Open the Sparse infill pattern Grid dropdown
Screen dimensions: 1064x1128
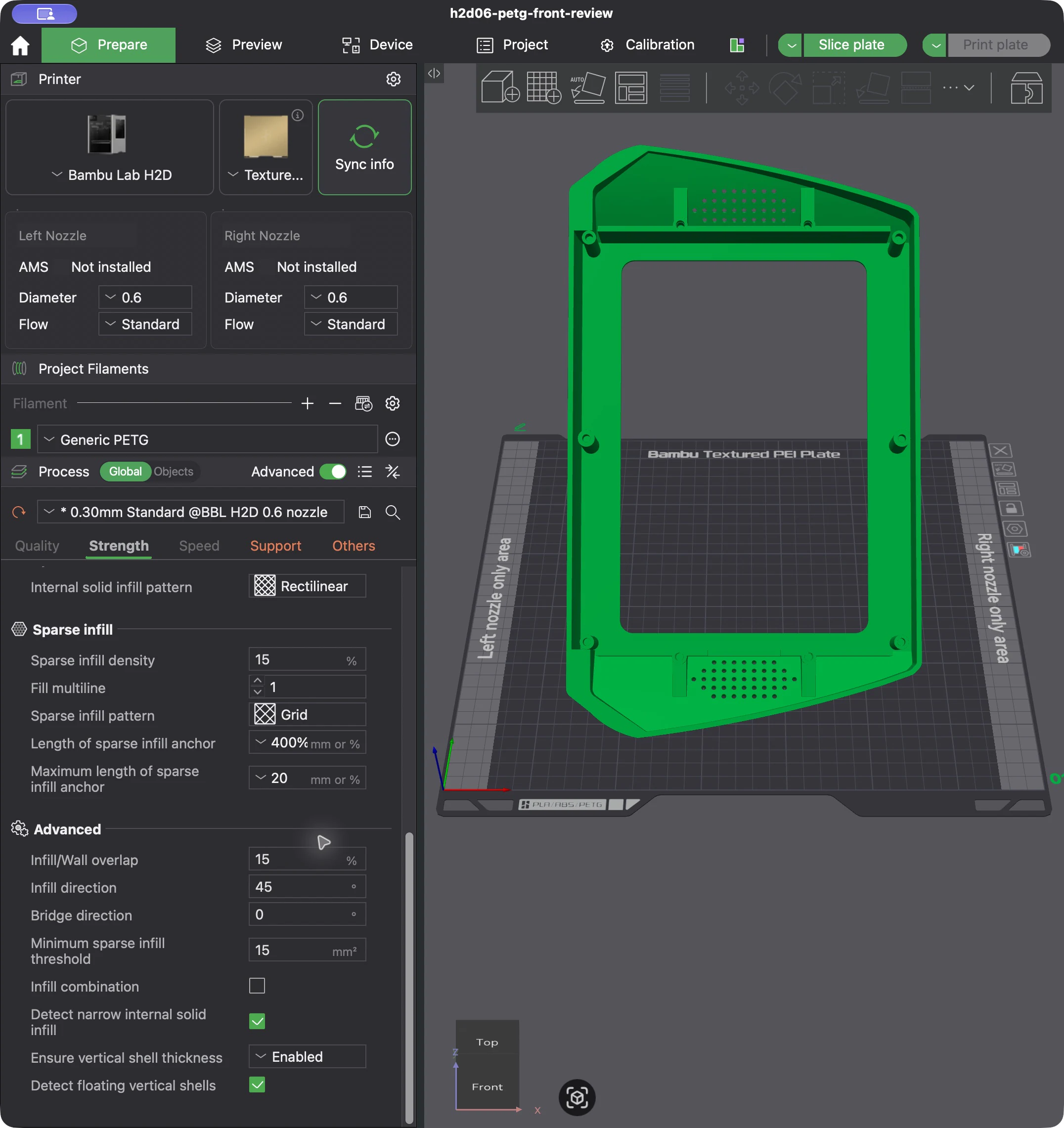coord(308,714)
